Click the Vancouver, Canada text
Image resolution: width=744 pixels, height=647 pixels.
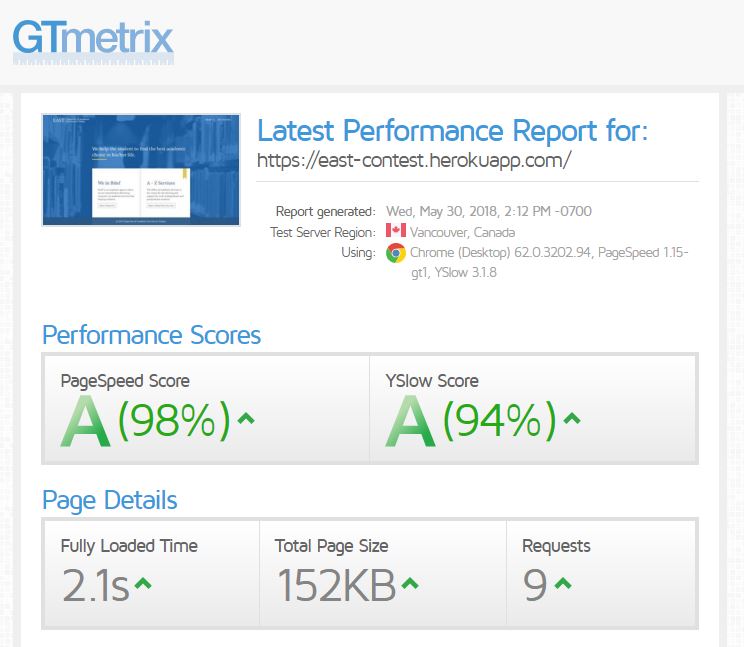click(463, 232)
